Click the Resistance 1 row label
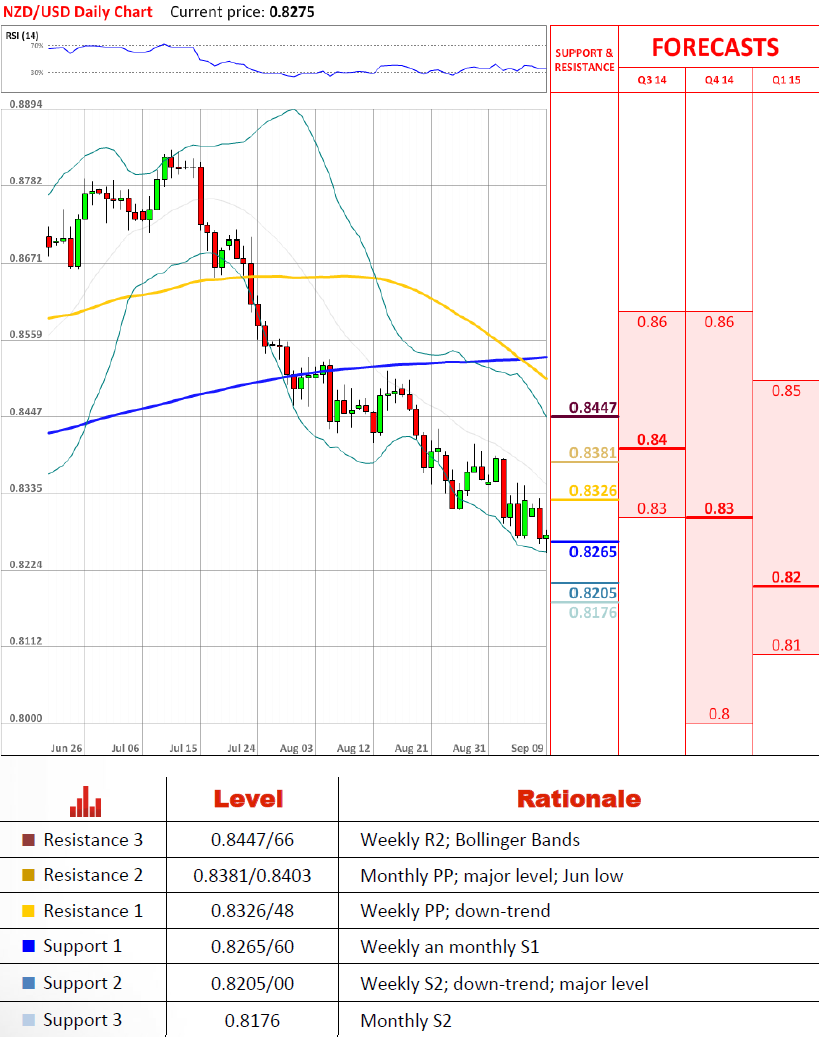The image size is (819, 1037). point(93,911)
